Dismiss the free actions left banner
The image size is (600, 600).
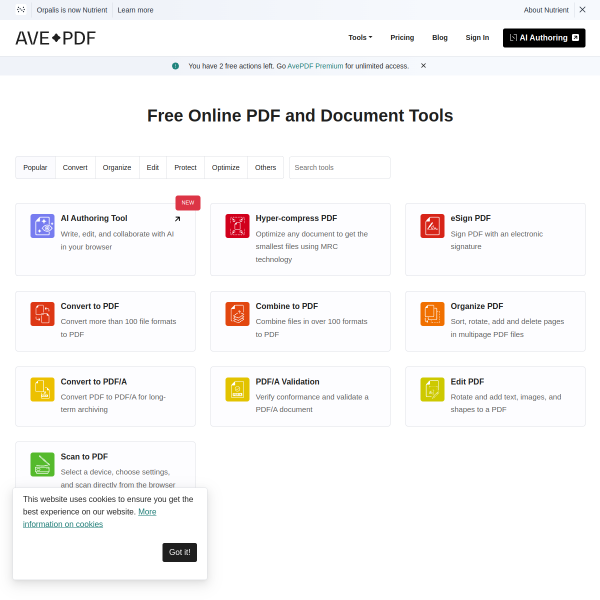[423, 65]
